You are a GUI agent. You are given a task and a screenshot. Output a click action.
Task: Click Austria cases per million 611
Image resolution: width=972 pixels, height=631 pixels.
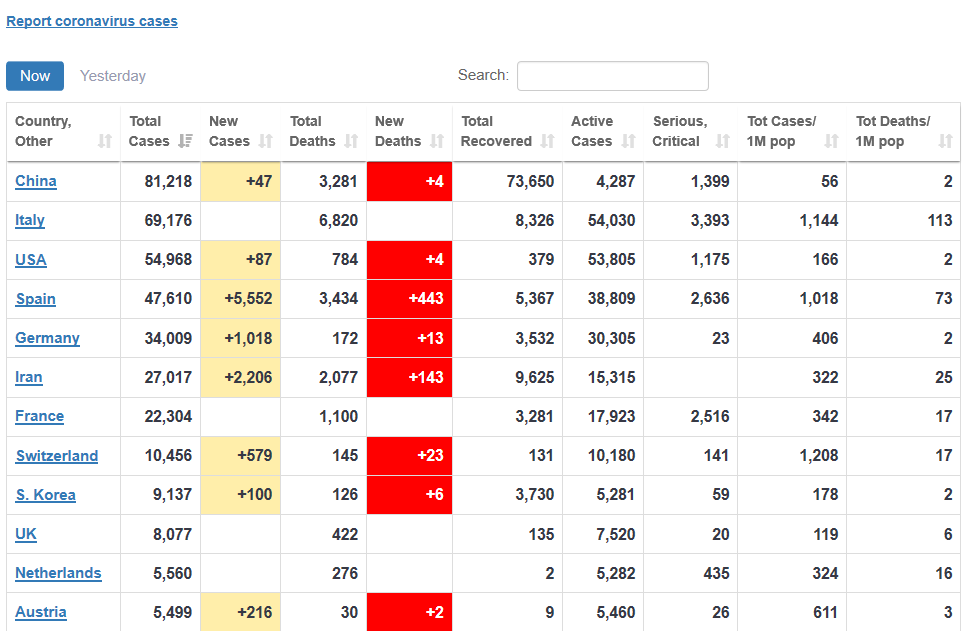click(x=825, y=612)
